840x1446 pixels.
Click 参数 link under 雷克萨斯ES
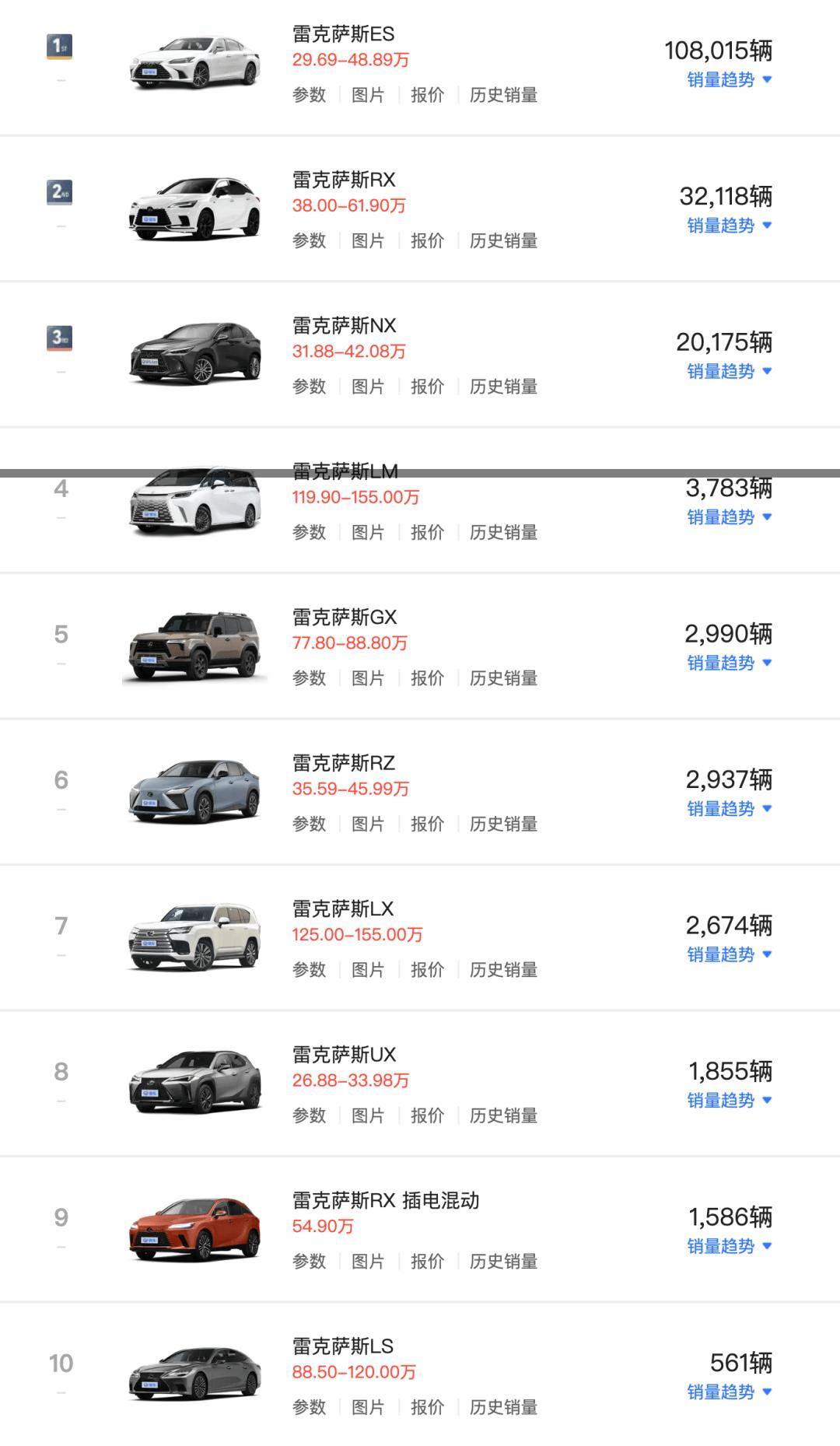(310, 95)
